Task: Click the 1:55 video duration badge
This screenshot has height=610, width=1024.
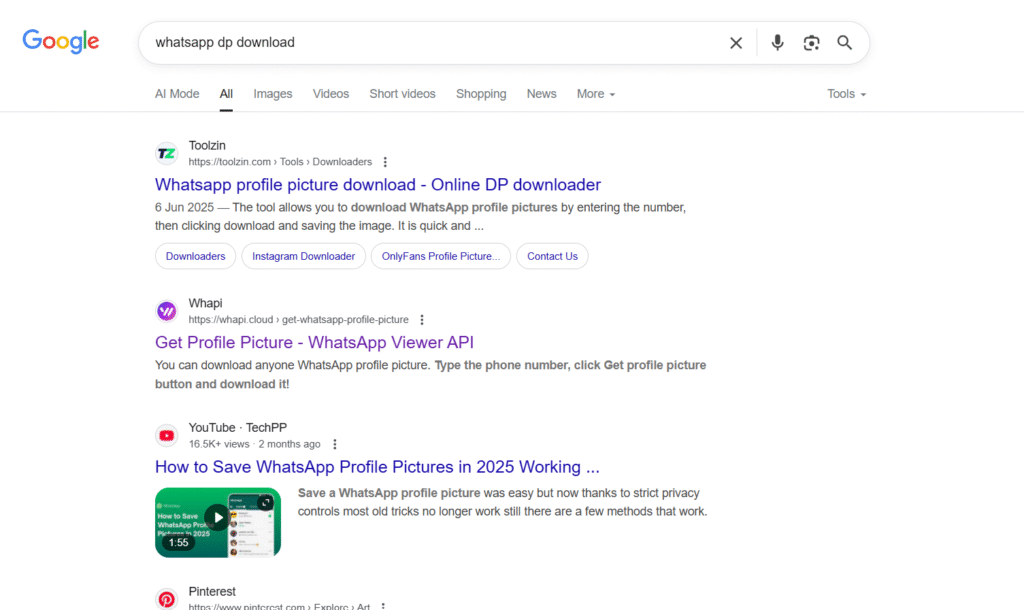Action: (178, 543)
